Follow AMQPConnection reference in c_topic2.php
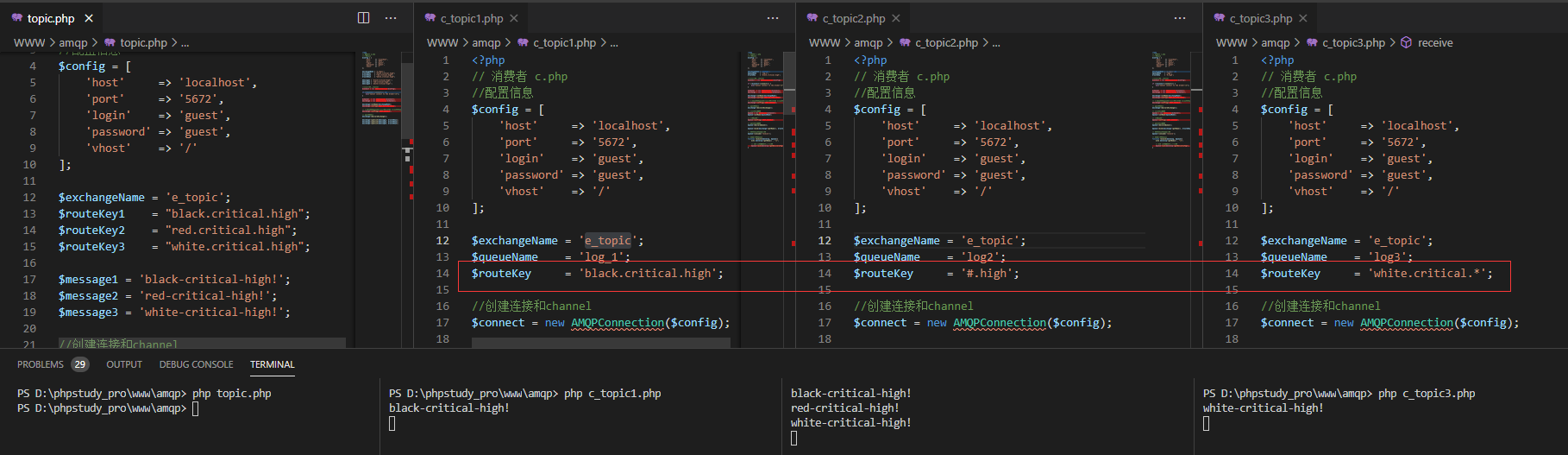The image size is (1568, 455). 1000,323
